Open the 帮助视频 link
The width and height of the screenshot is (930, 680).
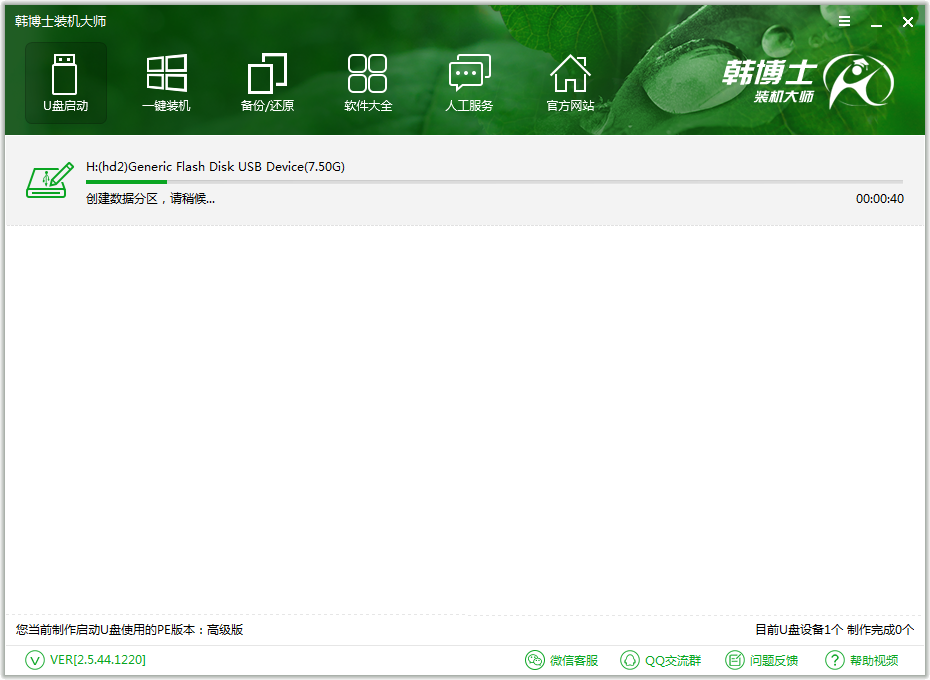[x=874, y=660]
